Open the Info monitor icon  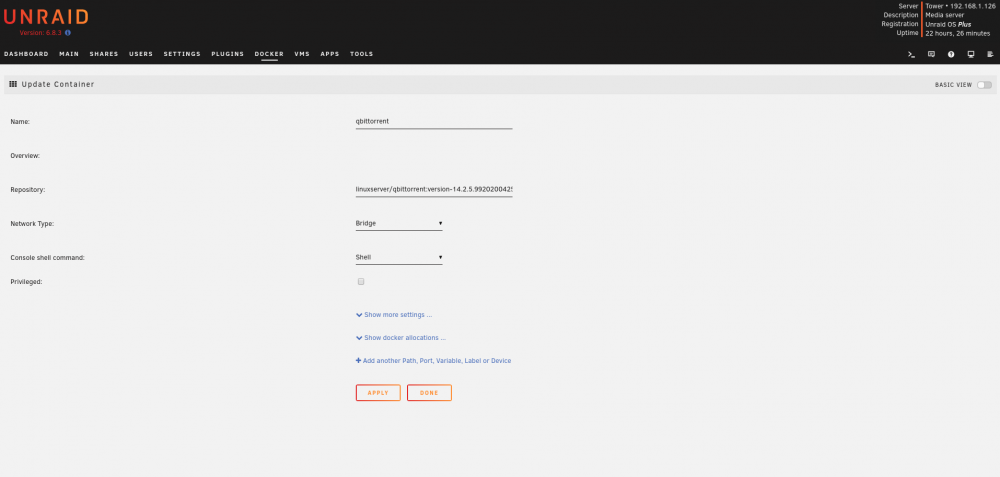point(971,54)
